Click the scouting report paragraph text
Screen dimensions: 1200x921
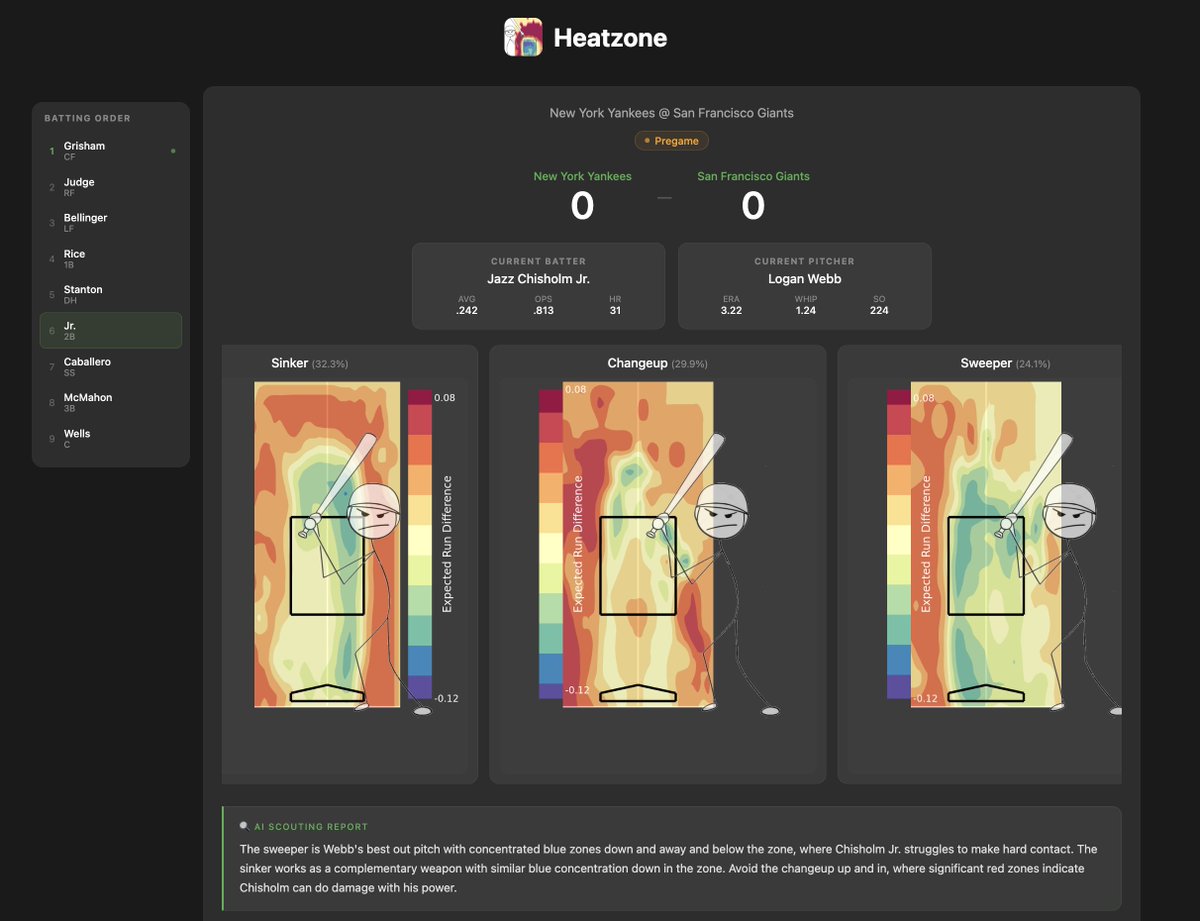[668, 868]
